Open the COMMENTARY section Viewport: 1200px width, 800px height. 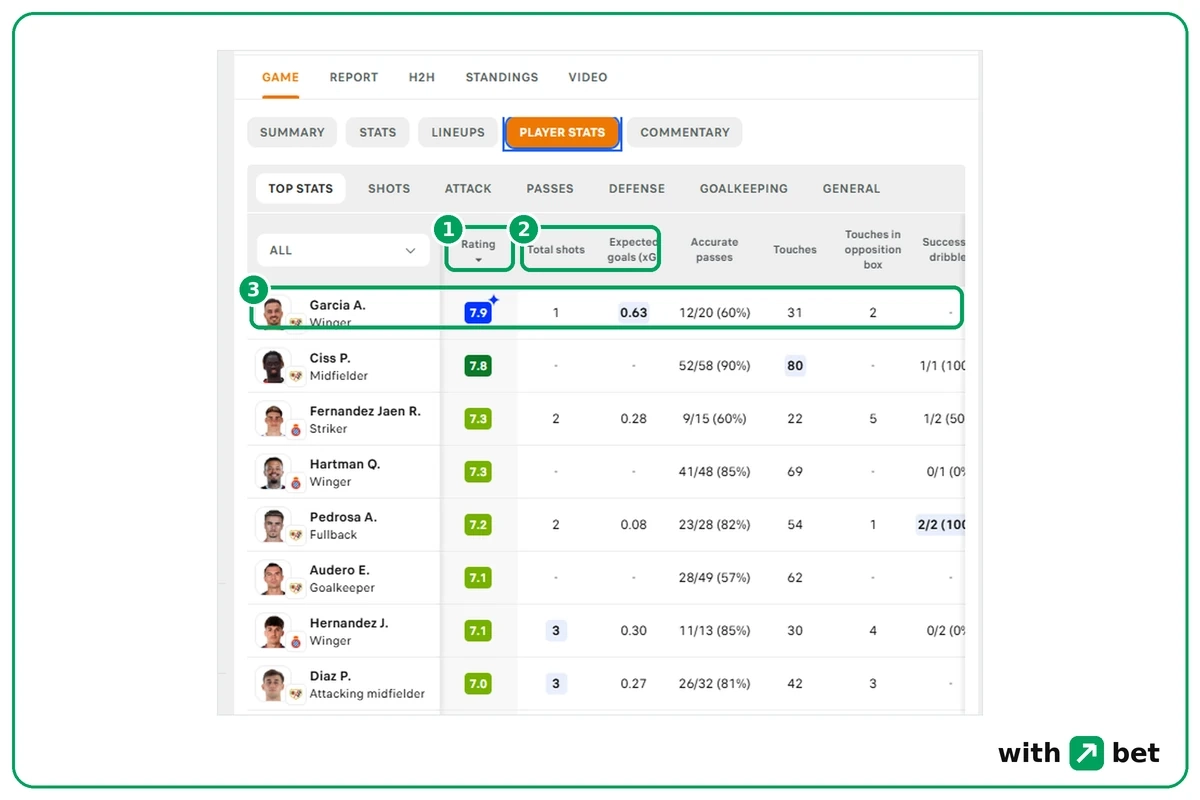[685, 132]
